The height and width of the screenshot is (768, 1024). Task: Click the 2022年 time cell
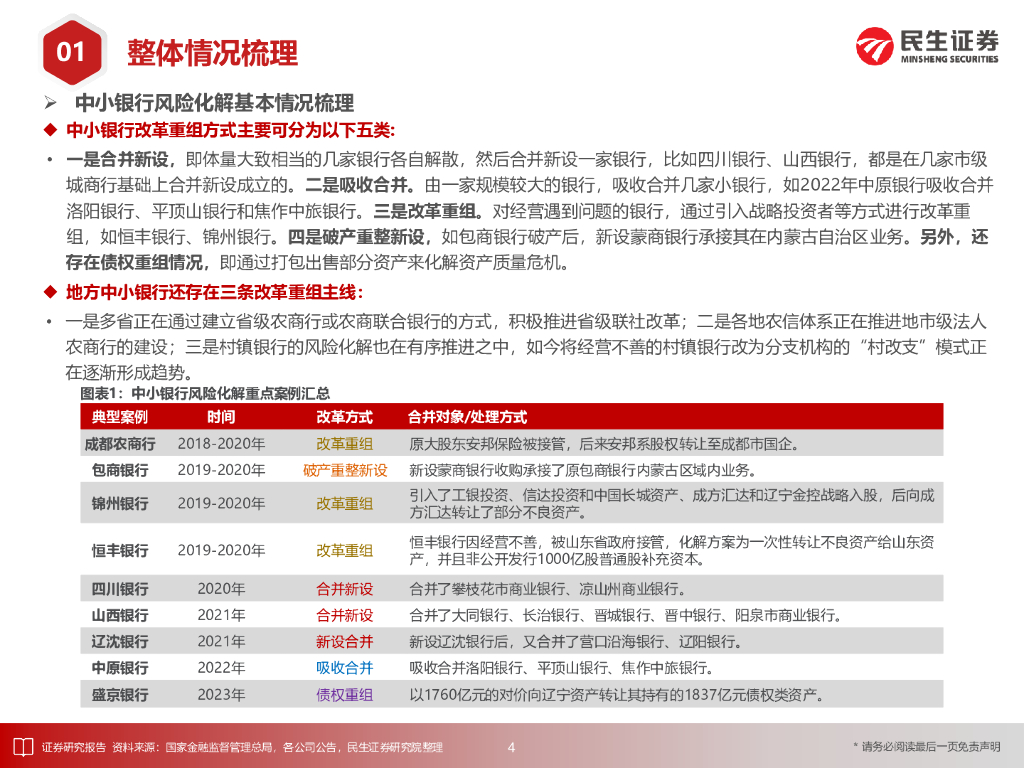click(221, 668)
